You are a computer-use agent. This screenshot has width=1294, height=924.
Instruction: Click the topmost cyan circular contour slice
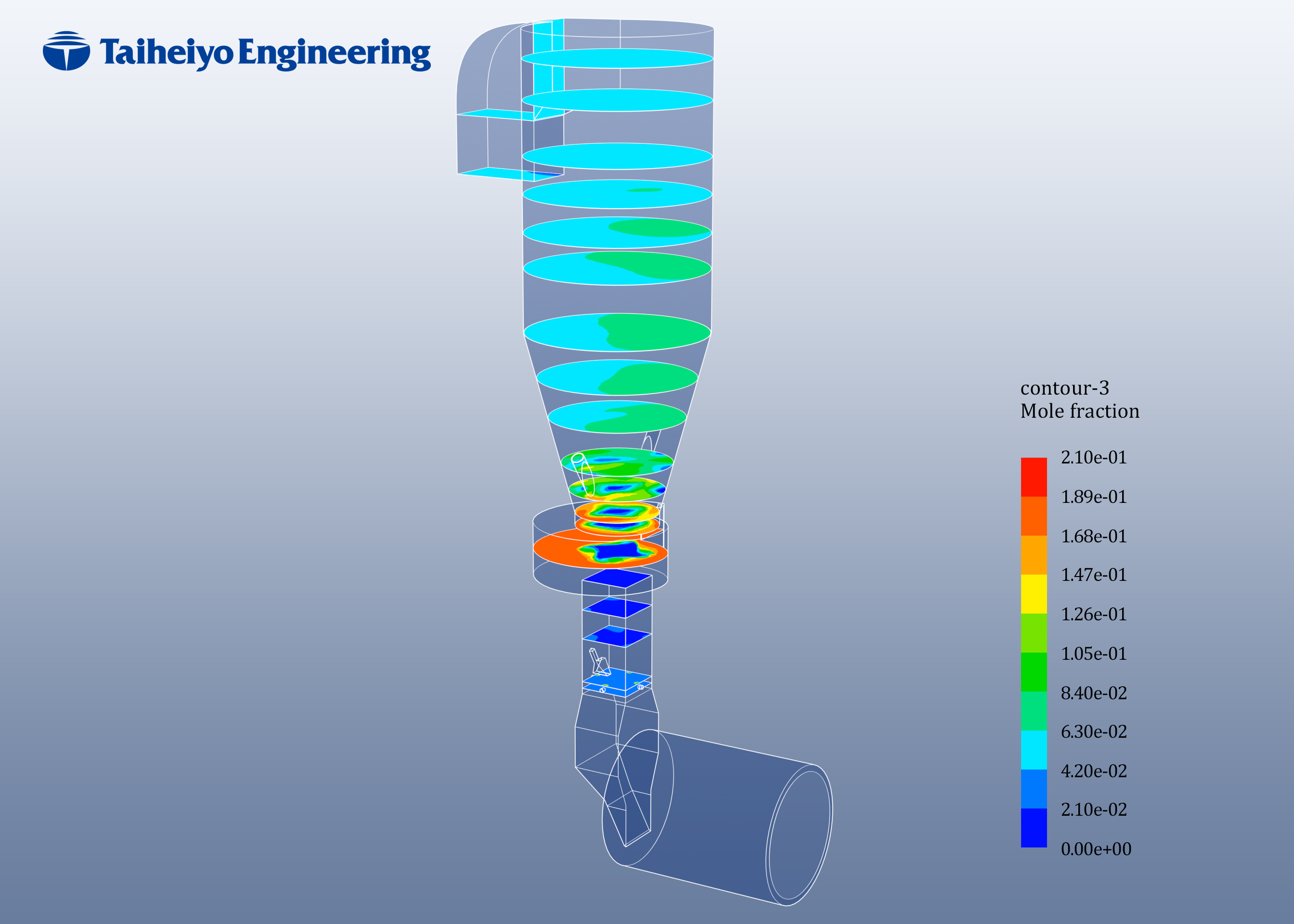point(618,59)
